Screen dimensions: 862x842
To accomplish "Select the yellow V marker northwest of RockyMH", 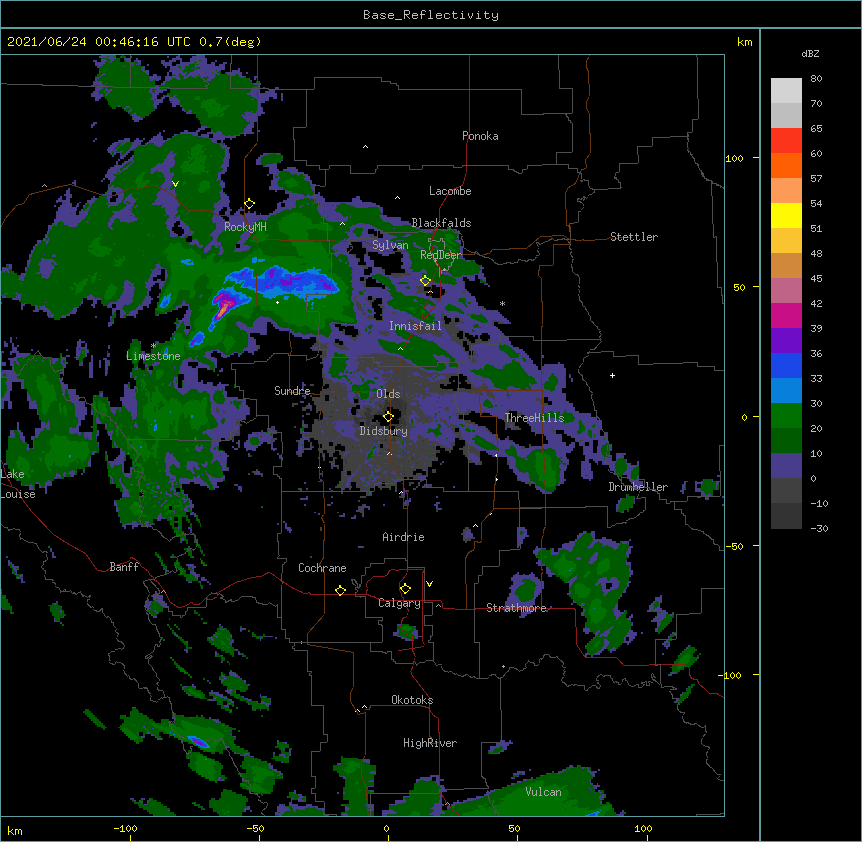I will pos(175,184).
